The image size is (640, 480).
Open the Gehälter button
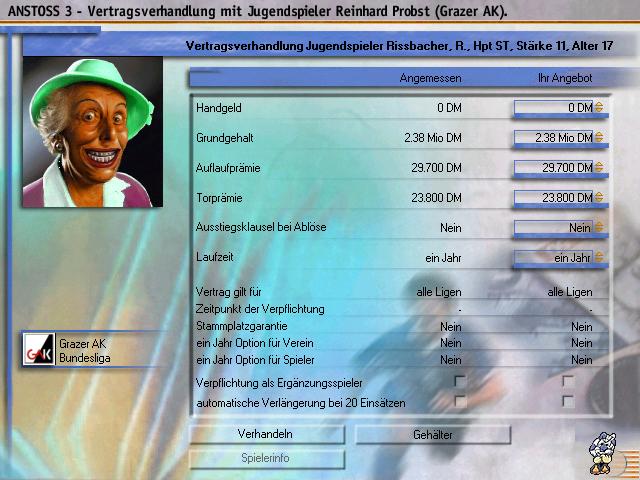coord(433,435)
